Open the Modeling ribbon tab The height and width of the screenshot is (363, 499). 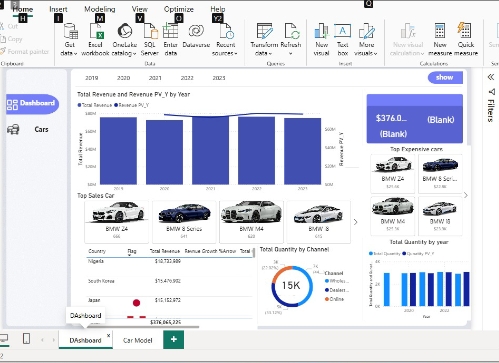100,9
